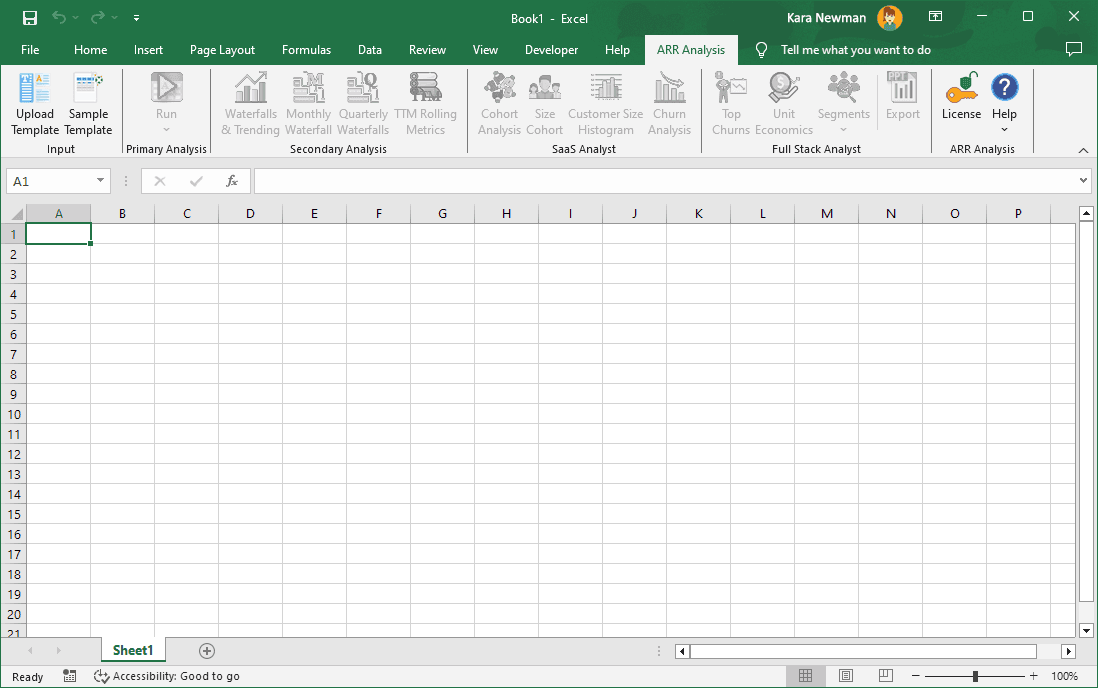This screenshot has height=688, width=1098.
Task: Open the Upload Template tool
Action: (34, 104)
